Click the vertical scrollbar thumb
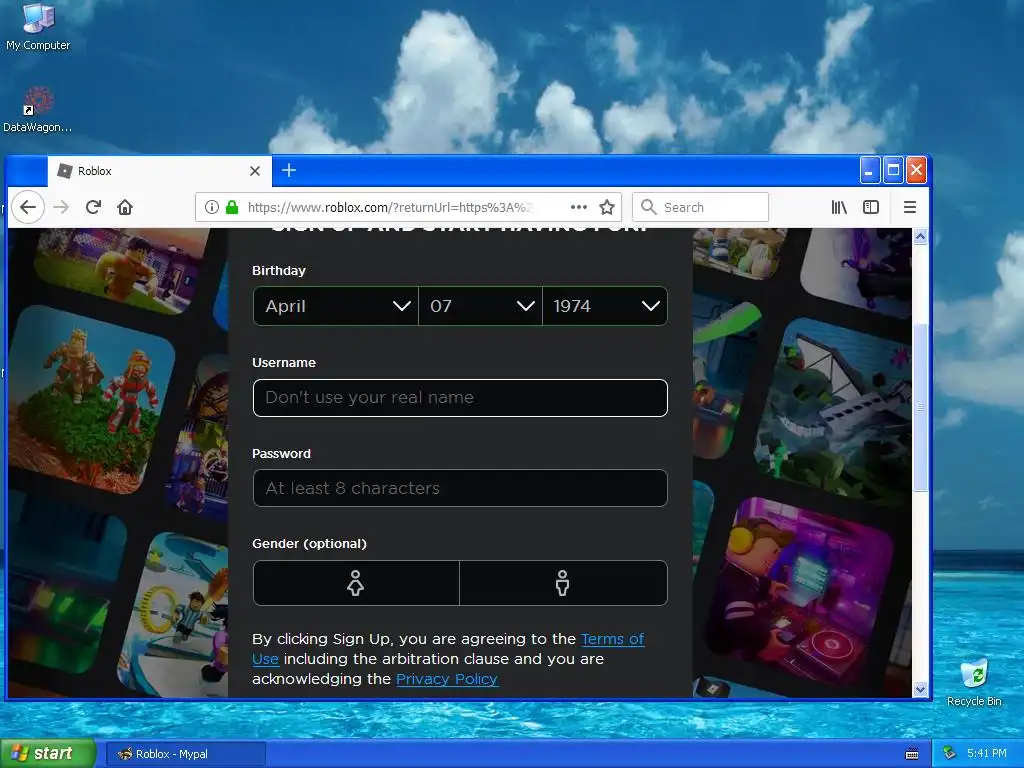This screenshot has width=1024, height=768. point(920,407)
